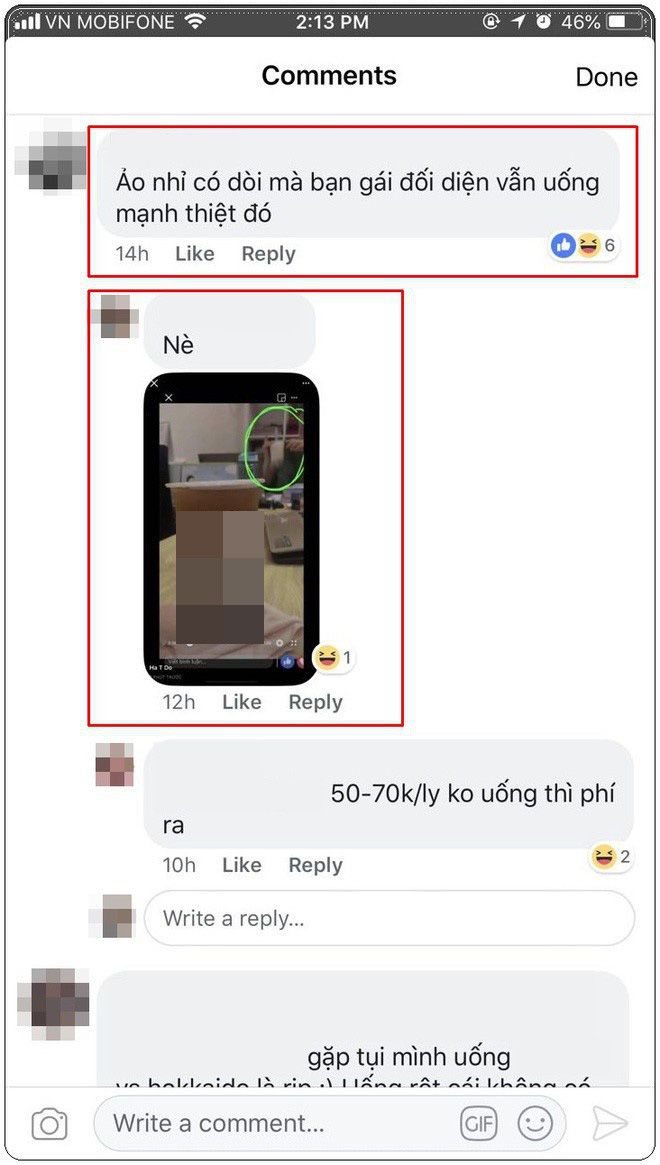The width and height of the screenshot is (660, 1165).
Task: Tap the send arrow icon
Action: coord(610,1123)
